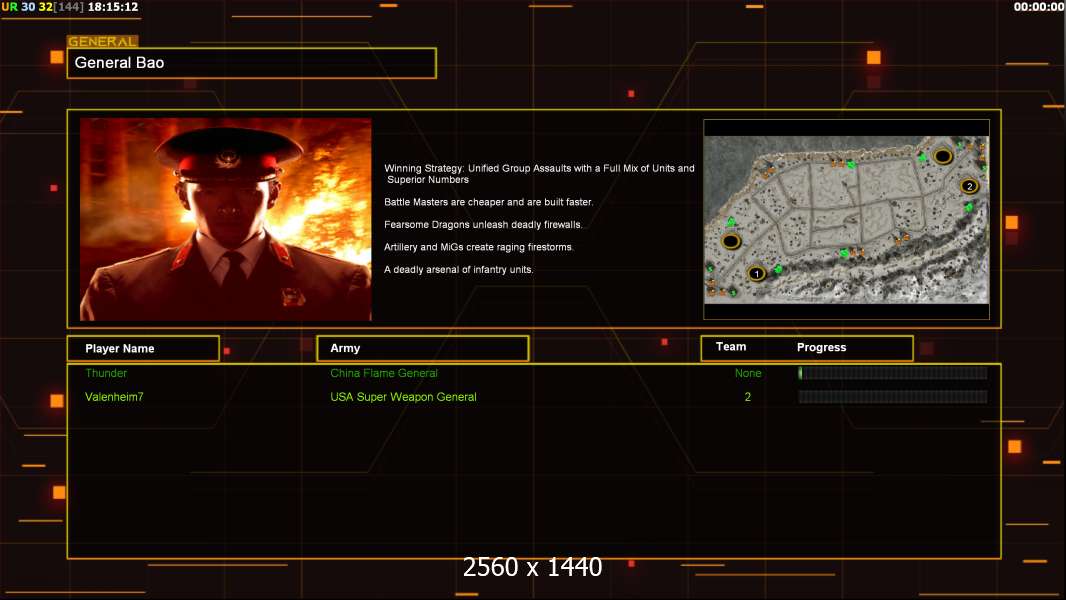The width and height of the screenshot is (1066, 600).
Task: Click China Flame General army text
Action: point(384,373)
